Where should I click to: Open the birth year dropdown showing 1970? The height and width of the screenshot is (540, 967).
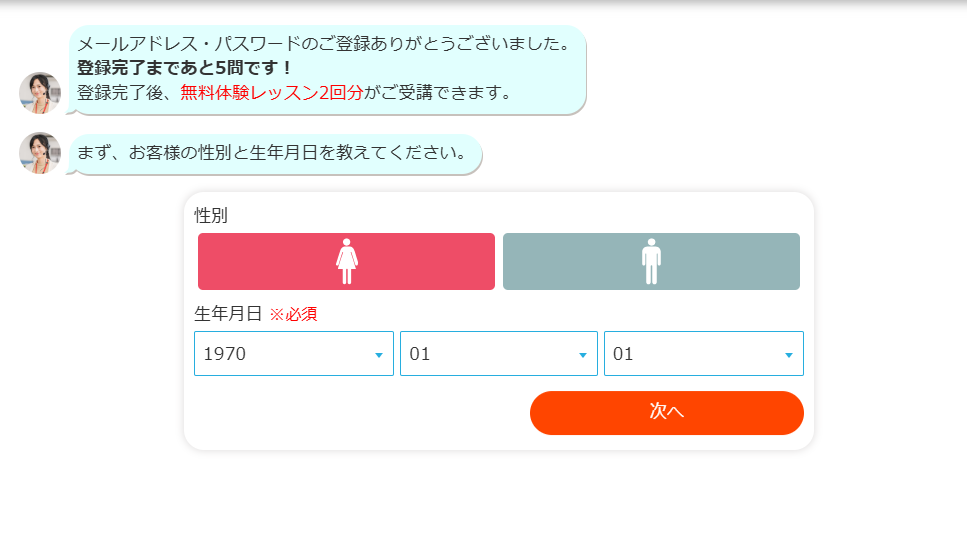[x=280, y=354]
